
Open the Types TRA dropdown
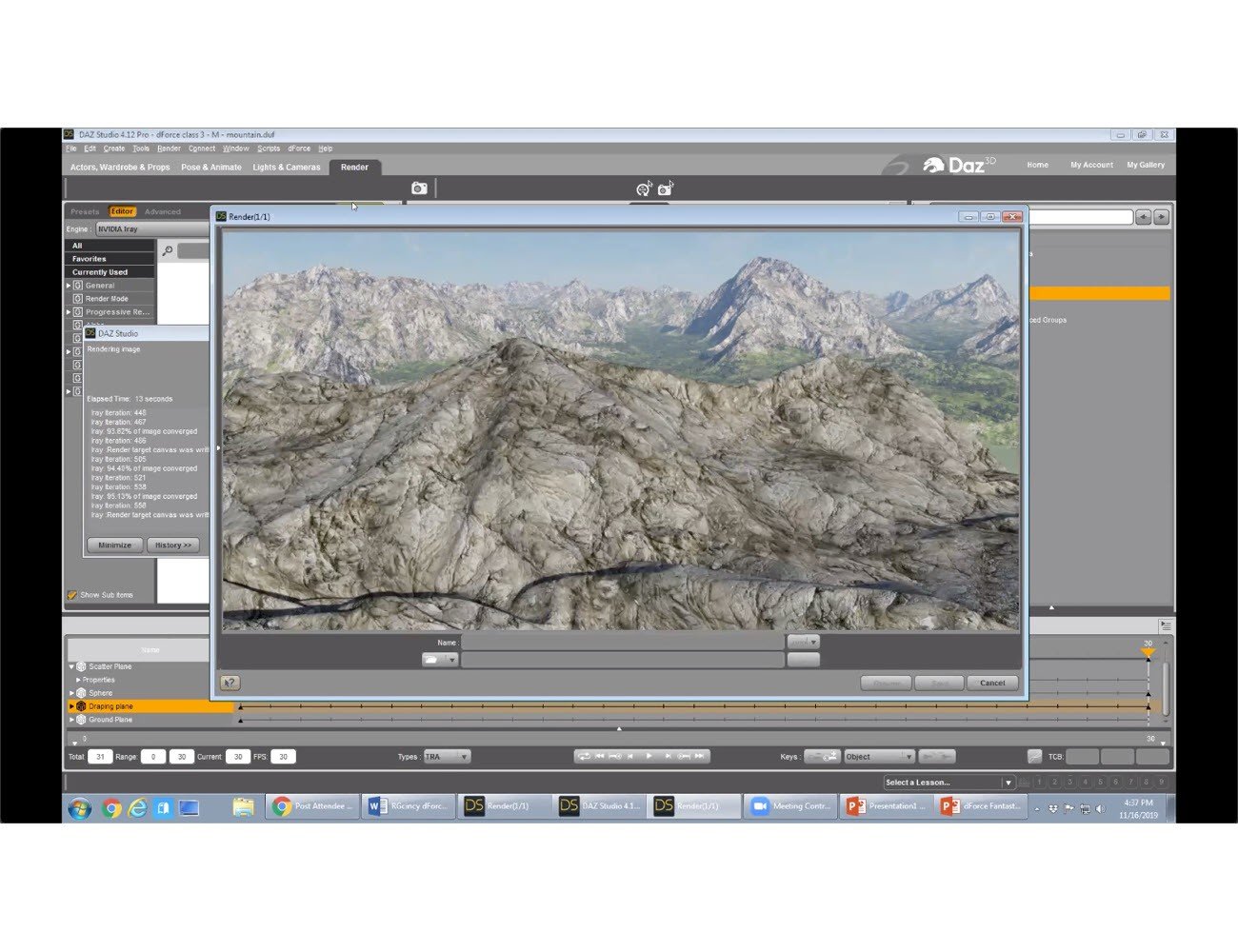click(x=446, y=756)
